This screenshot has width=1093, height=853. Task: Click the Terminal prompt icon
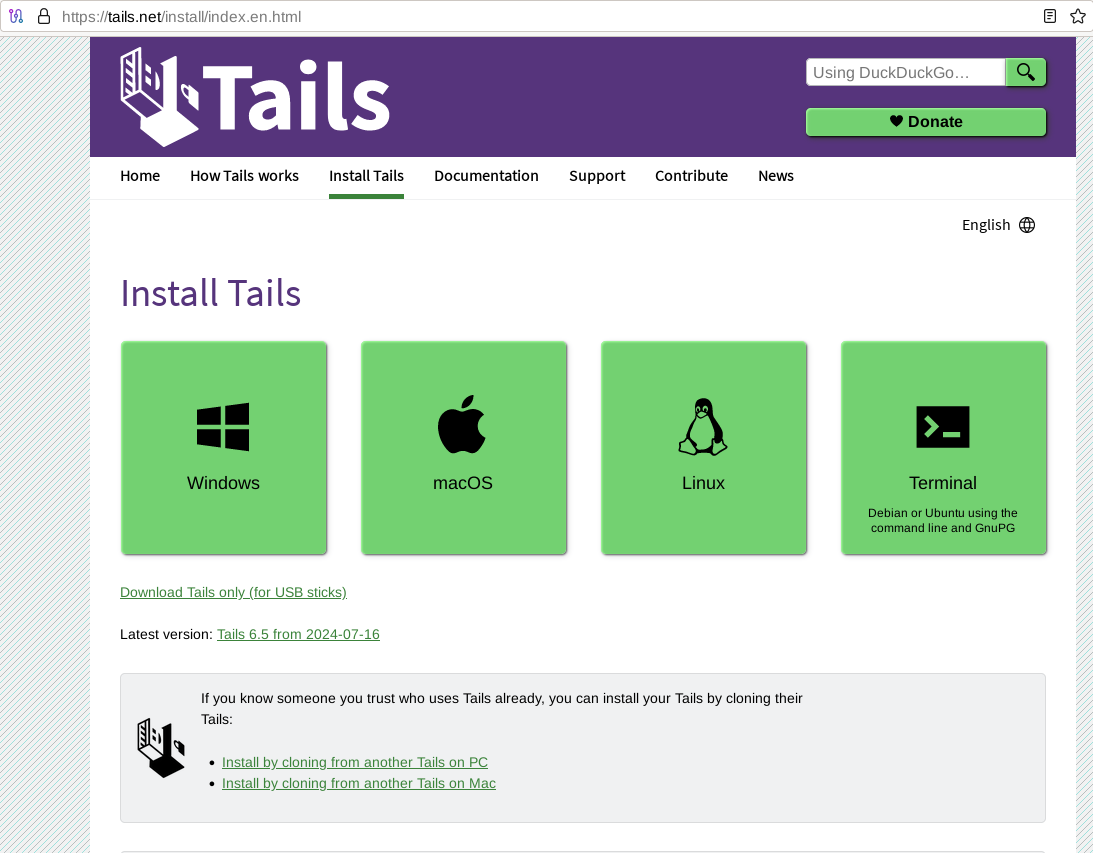point(942,427)
